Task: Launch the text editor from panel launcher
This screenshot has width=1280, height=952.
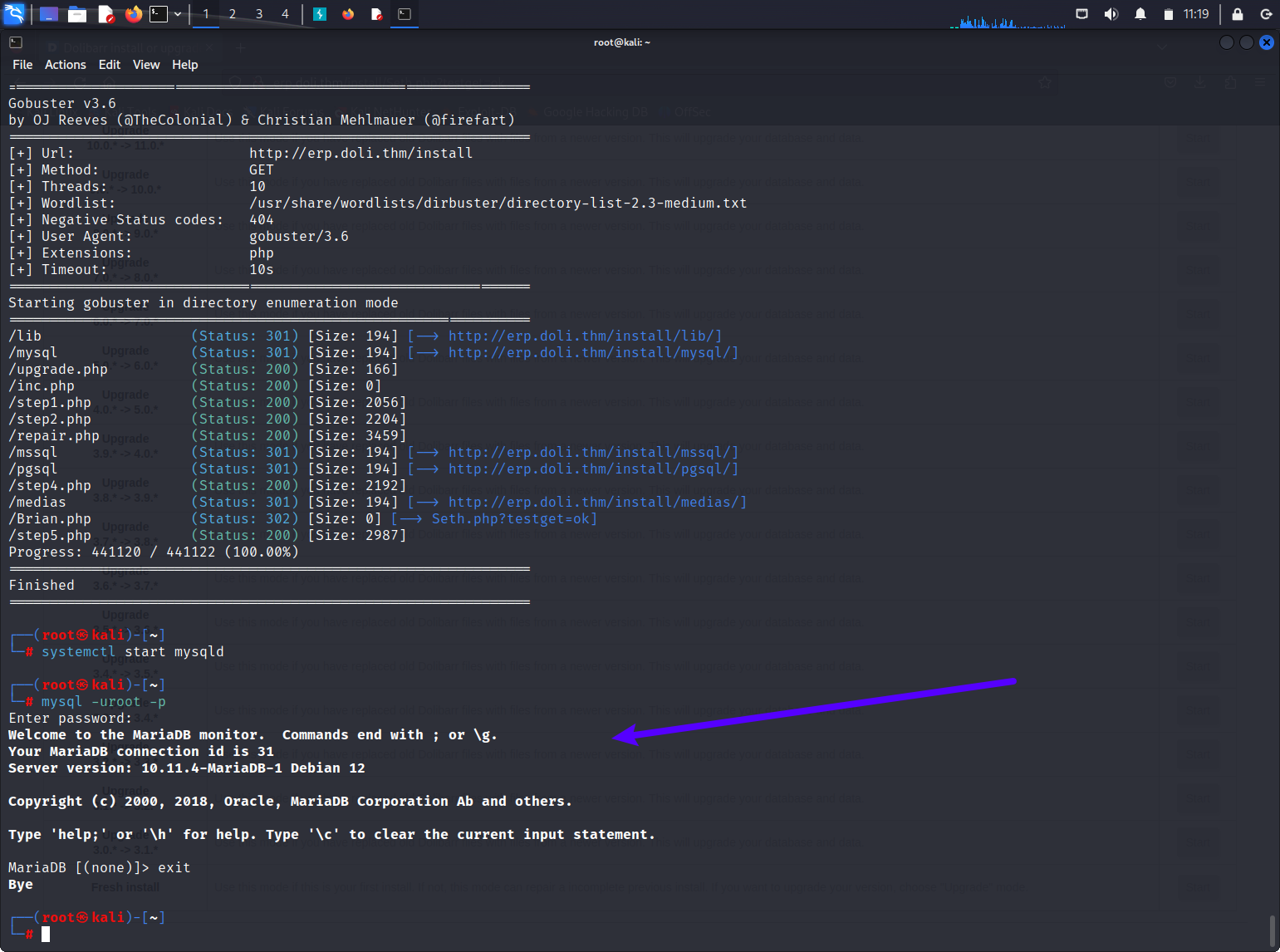Action: [x=105, y=14]
